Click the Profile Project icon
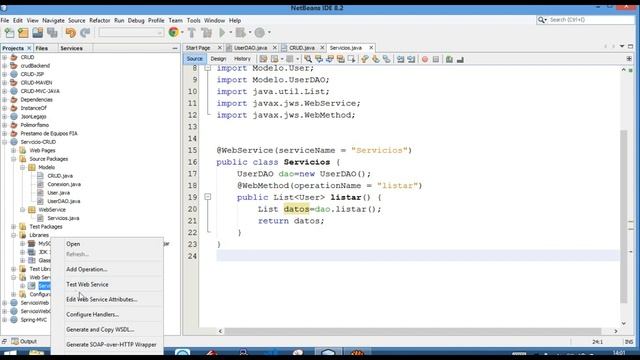Image resolution: width=640 pixels, height=360 pixels. coord(260,33)
